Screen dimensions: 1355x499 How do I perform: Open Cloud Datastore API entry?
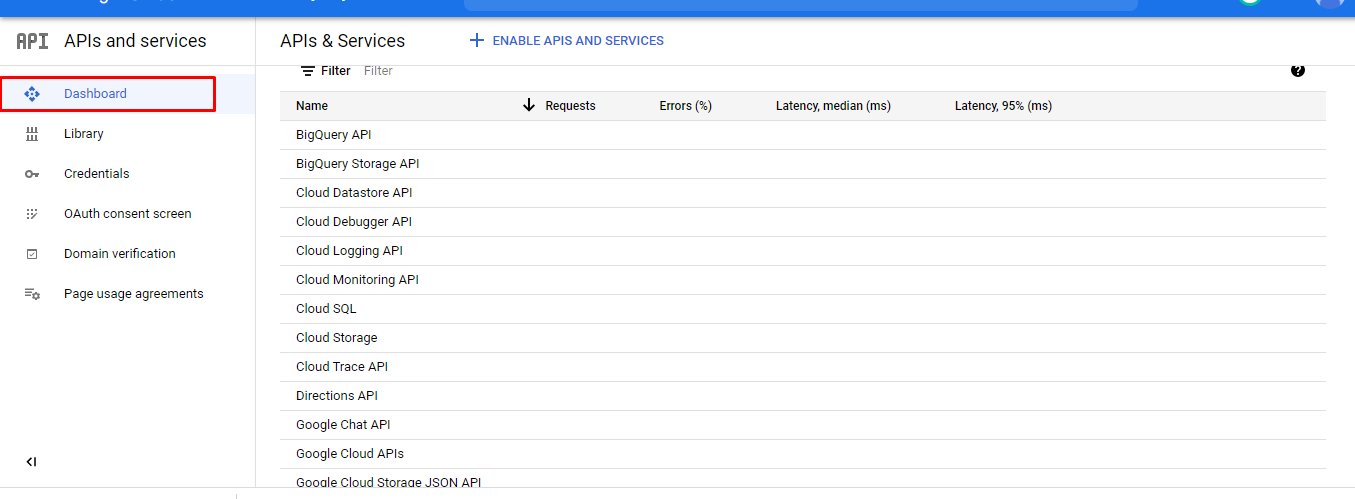[x=354, y=193]
